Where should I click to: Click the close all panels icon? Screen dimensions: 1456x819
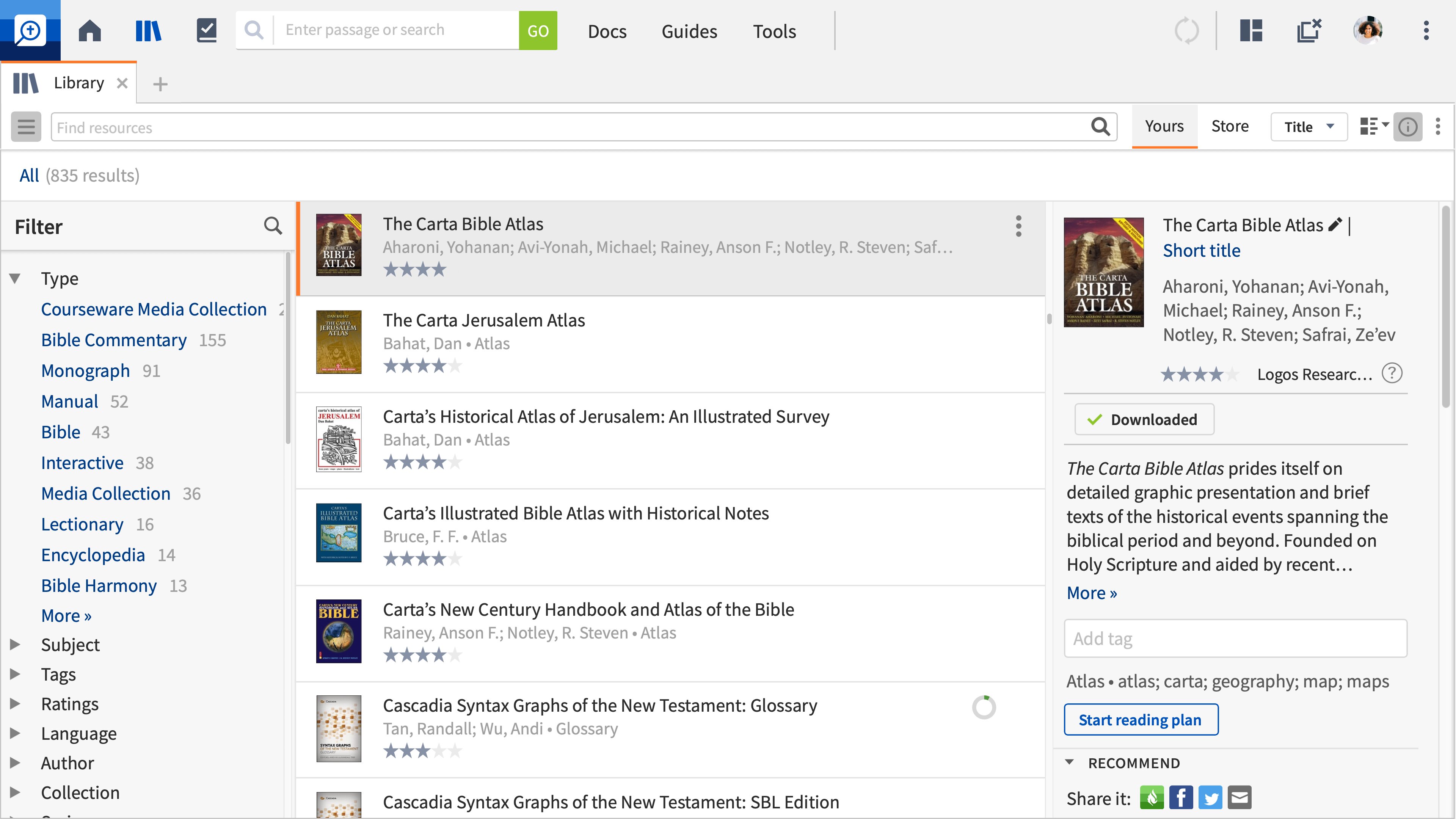click(1309, 30)
